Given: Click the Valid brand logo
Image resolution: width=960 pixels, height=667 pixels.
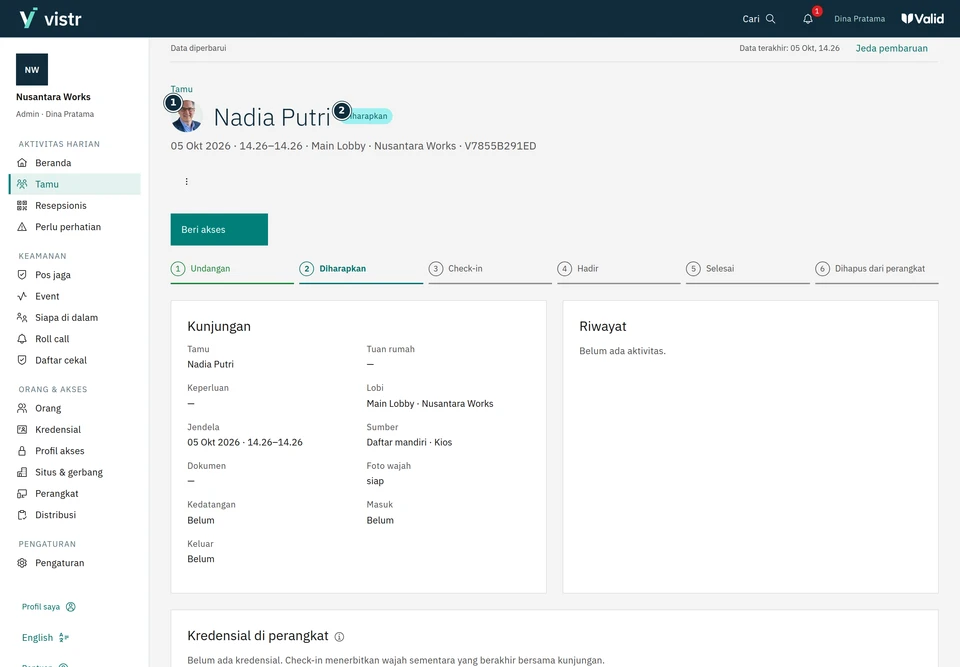Looking at the screenshot, I should [x=922, y=18].
